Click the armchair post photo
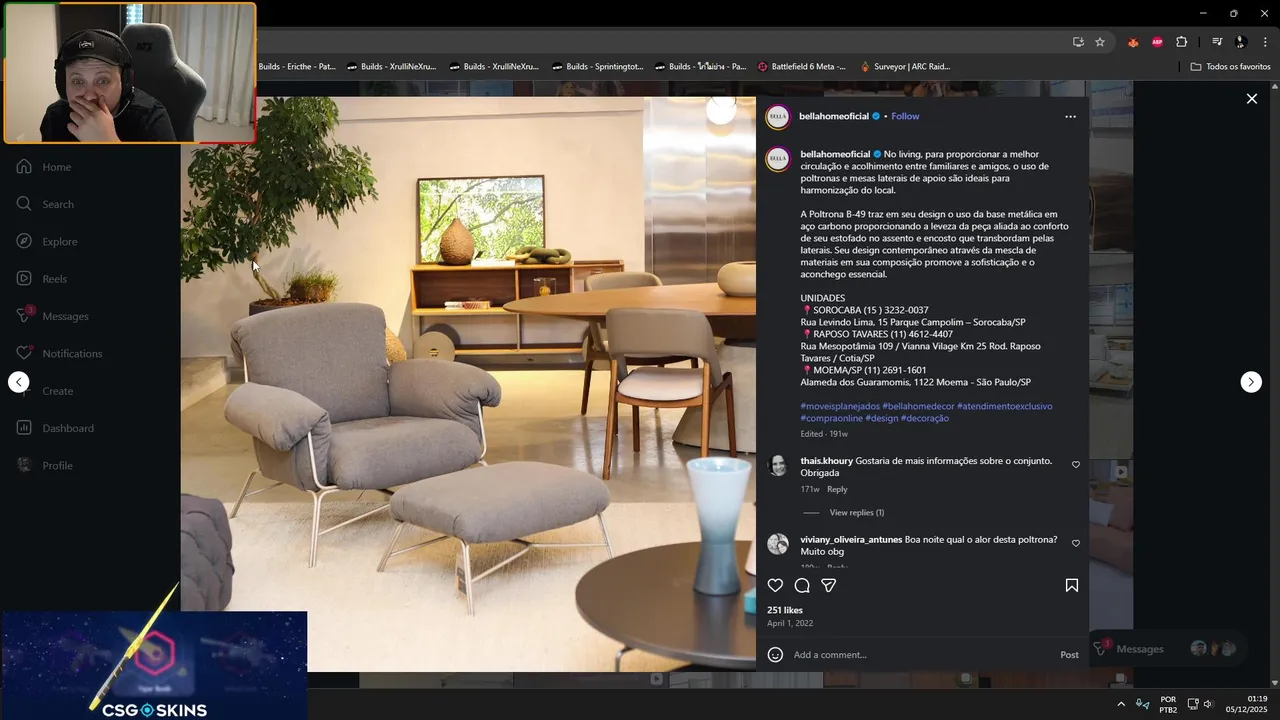Viewport: 1280px width, 720px height. (468, 384)
